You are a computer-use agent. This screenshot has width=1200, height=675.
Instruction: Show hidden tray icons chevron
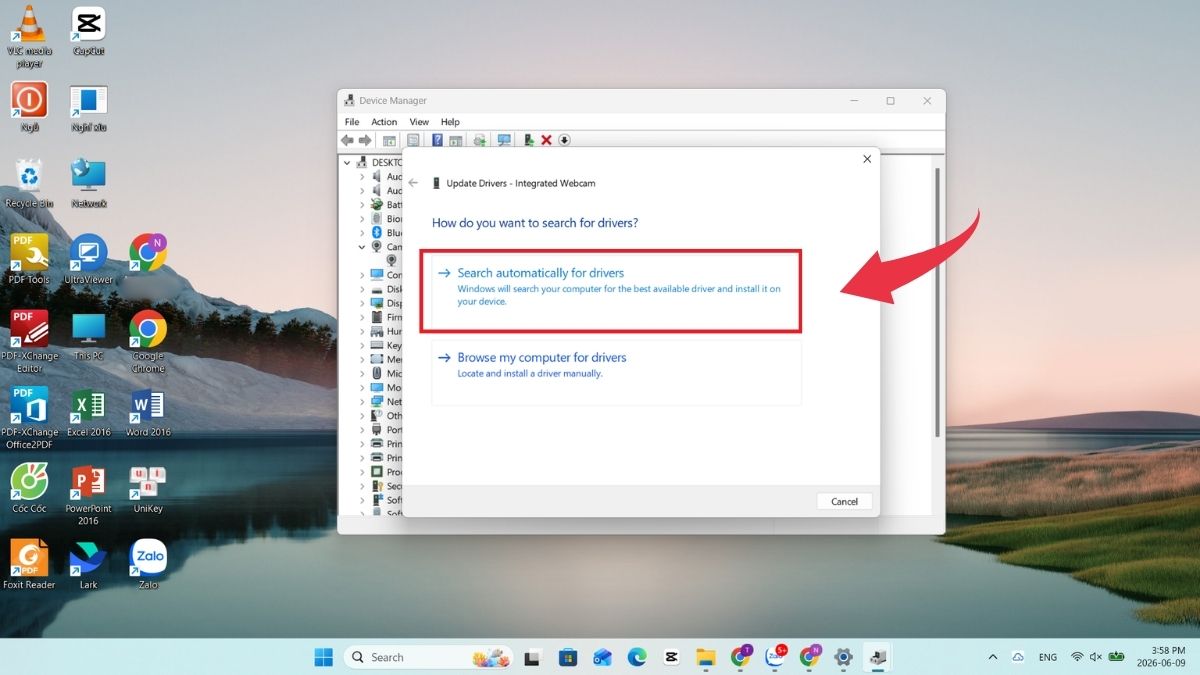coord(992,657)
